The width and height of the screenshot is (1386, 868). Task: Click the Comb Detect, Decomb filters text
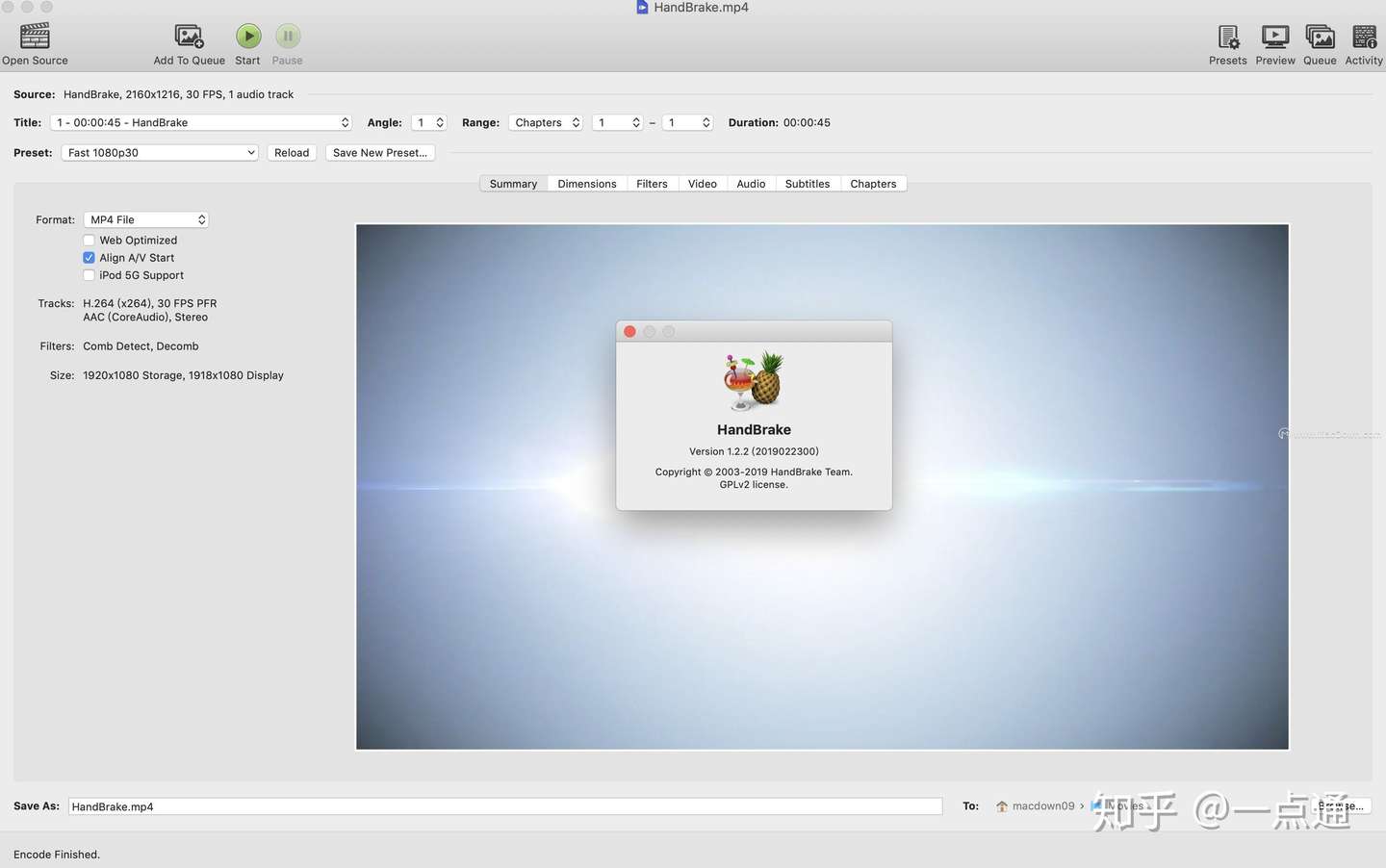click(141, 346)
